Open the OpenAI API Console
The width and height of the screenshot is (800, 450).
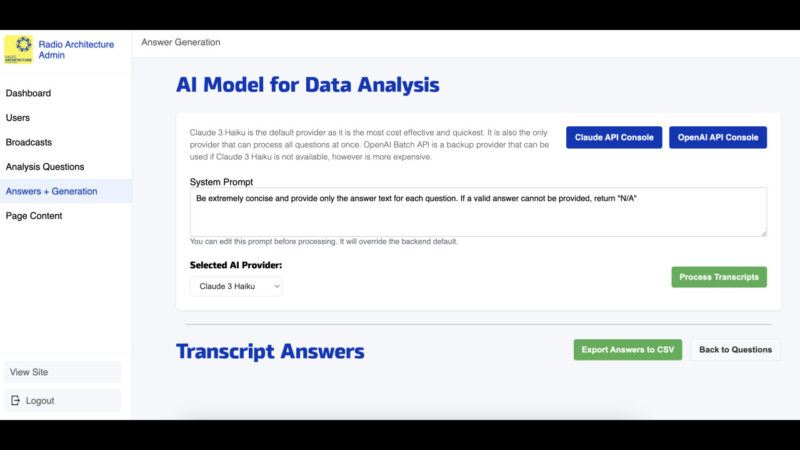[717, 137]
